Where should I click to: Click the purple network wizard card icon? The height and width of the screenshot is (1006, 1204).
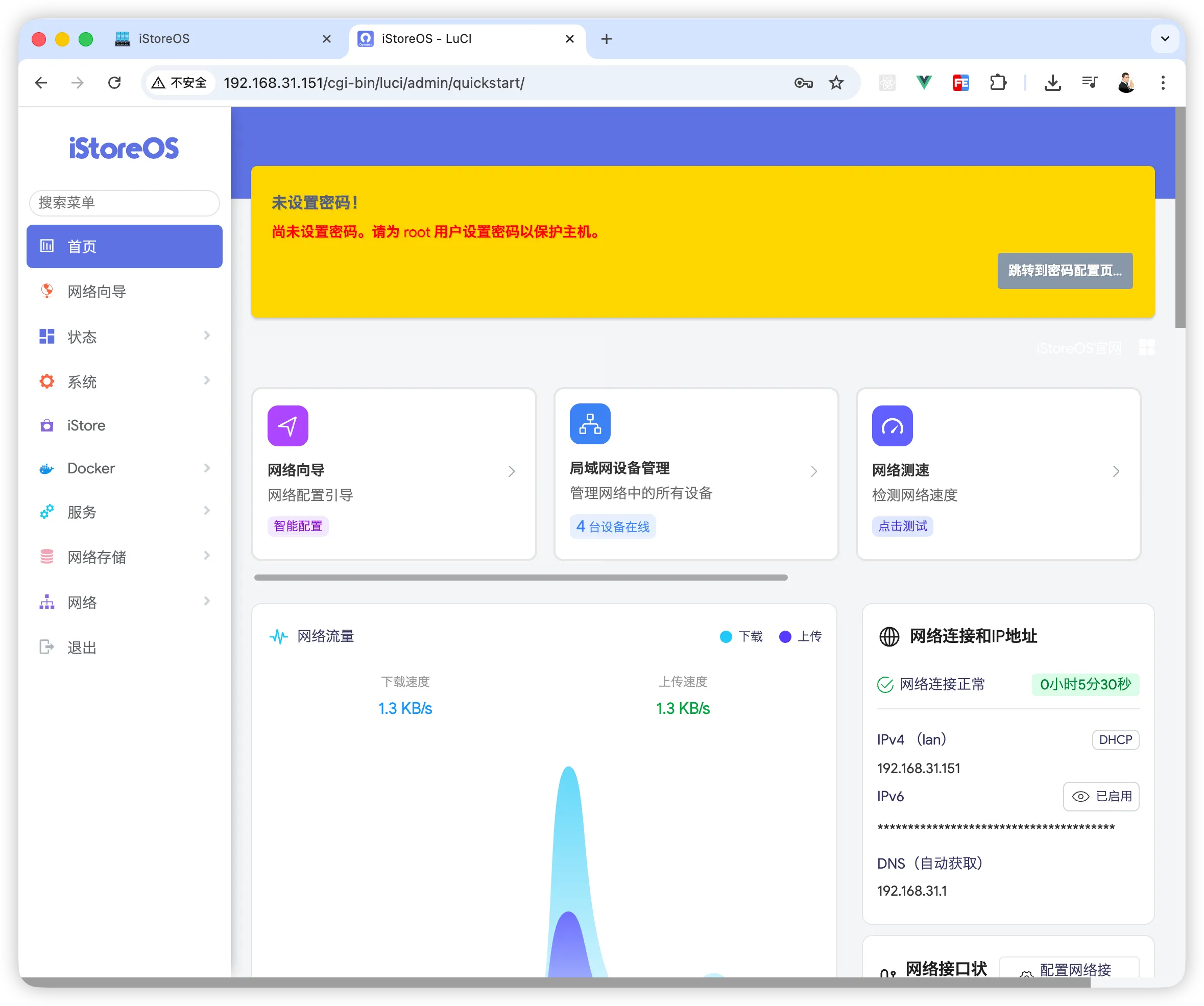288,425
